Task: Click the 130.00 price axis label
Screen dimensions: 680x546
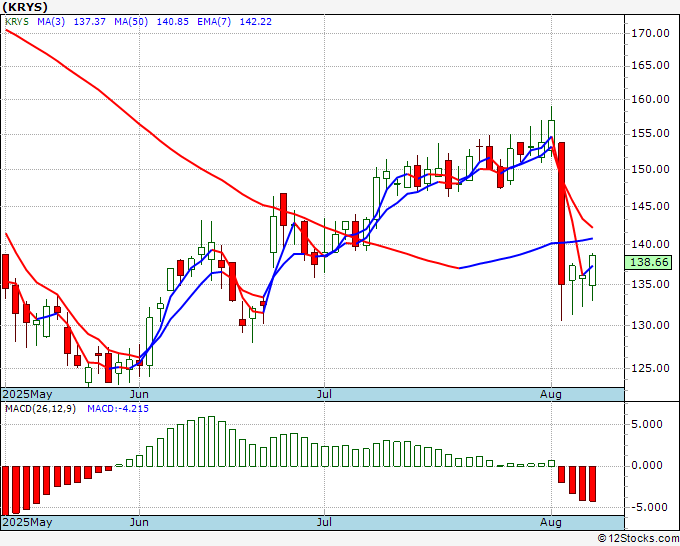Action: click(650, 325)
